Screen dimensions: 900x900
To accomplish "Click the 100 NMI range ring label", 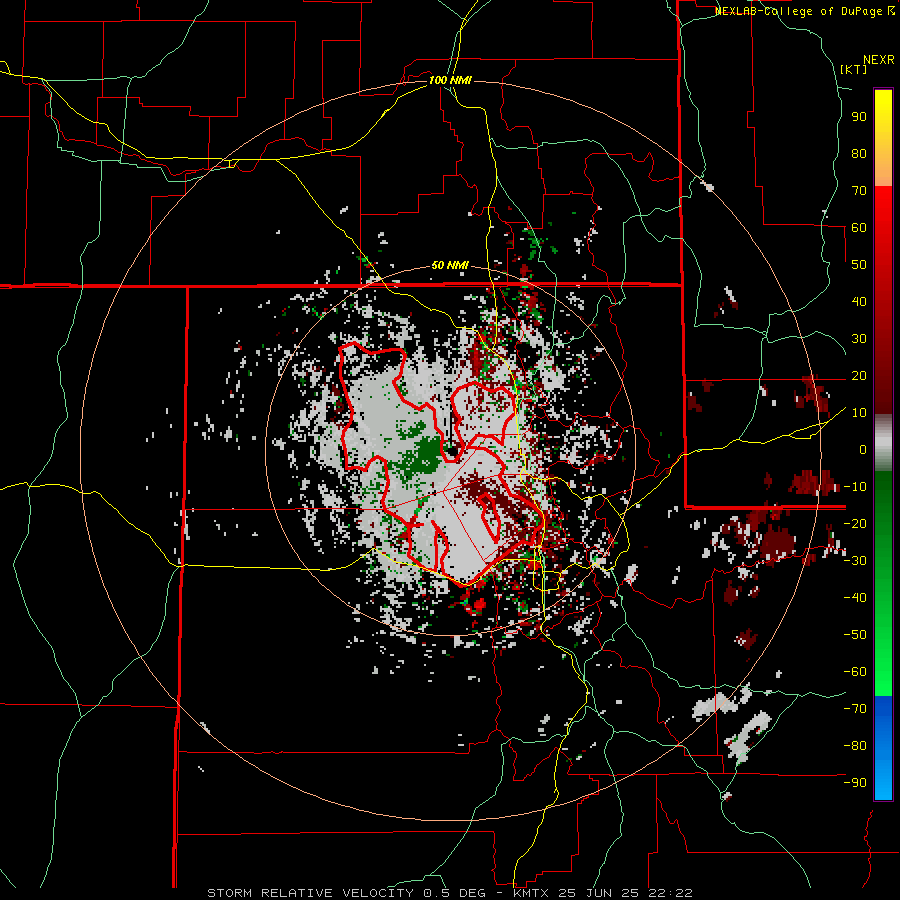I will pyautogui.click(x=450, y=80).
